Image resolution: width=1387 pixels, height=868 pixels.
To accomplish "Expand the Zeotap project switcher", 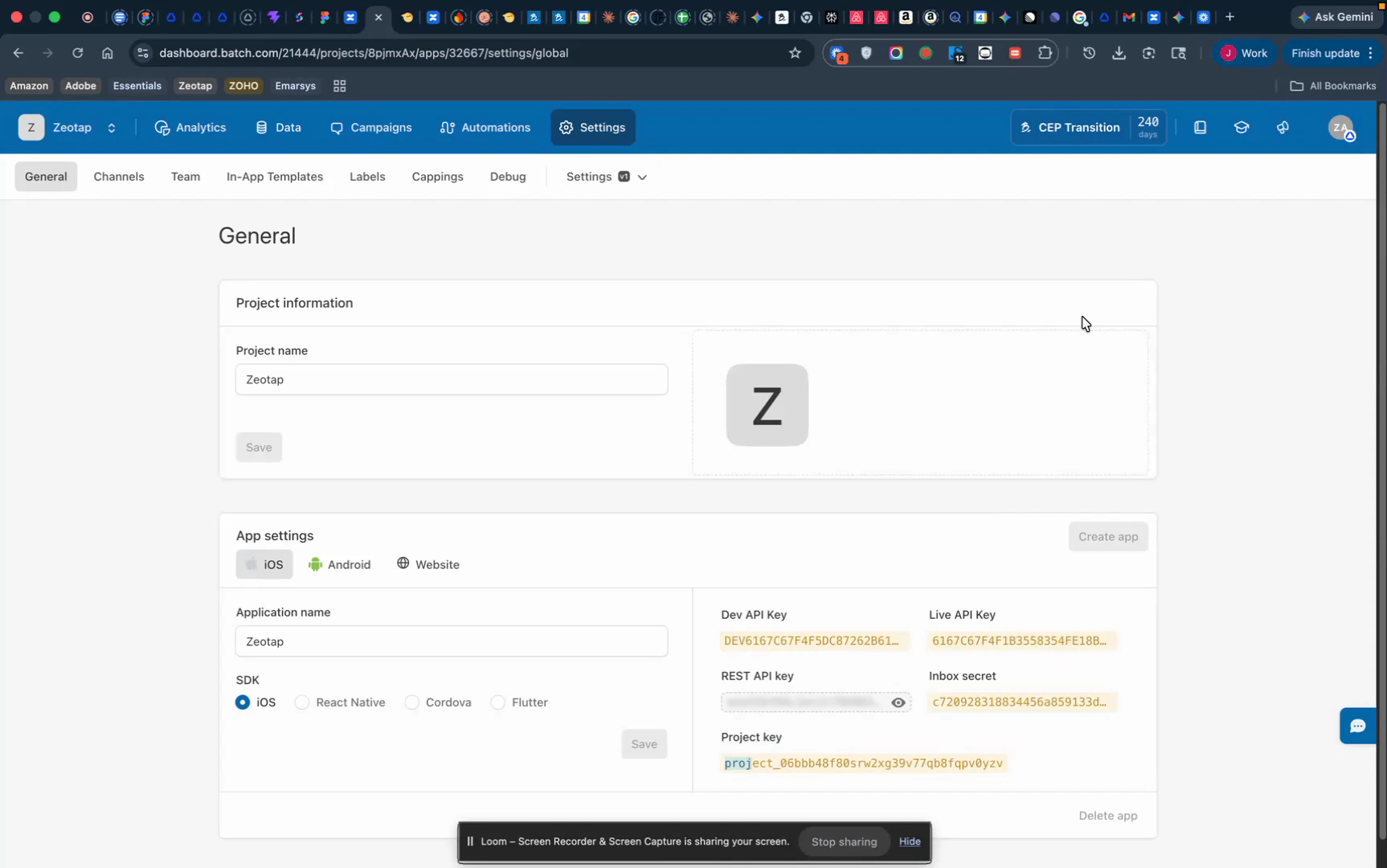I will 112,128.
